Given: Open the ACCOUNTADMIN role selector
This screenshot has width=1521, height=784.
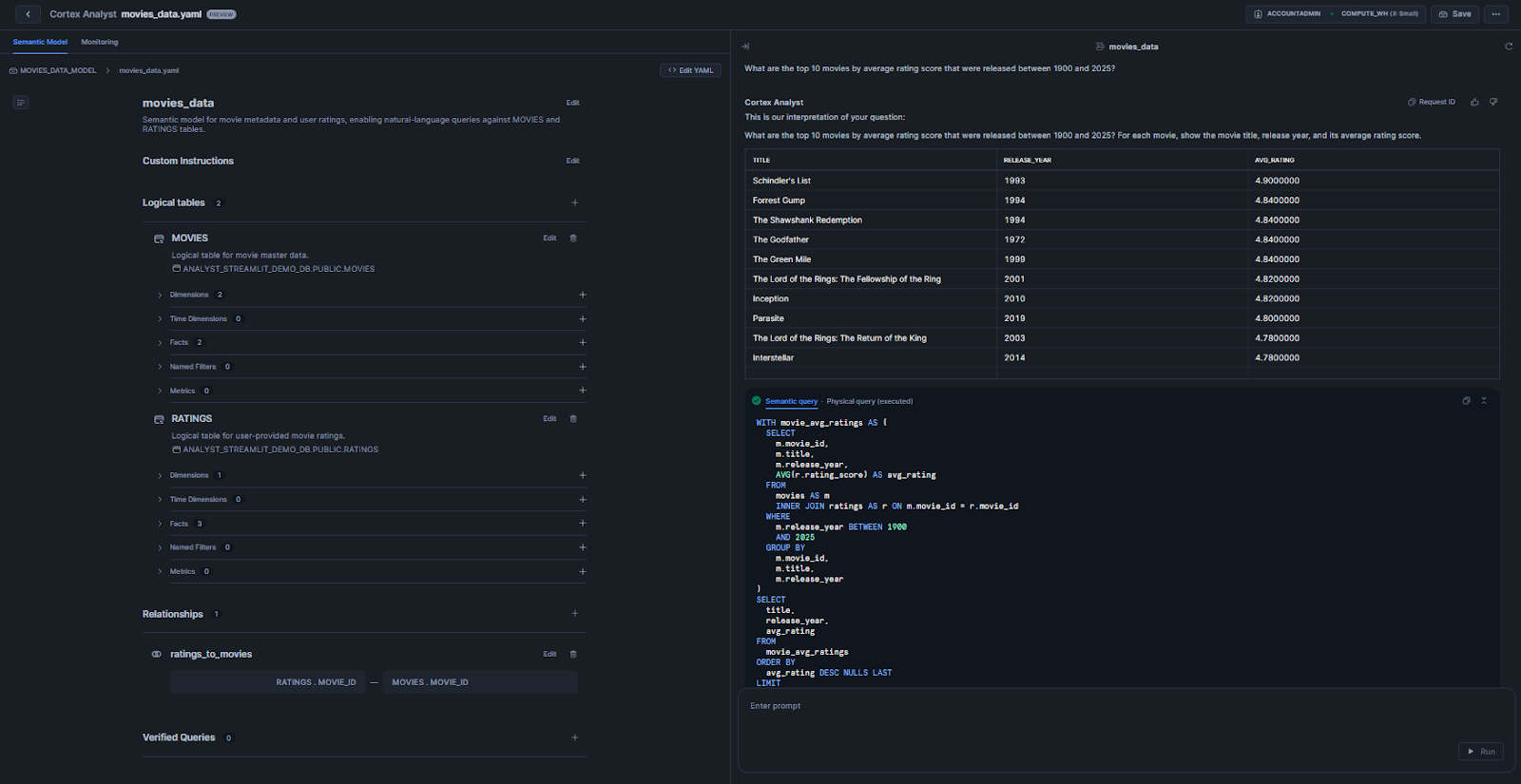Looking at the screenshot, I should coord(1287,14).
